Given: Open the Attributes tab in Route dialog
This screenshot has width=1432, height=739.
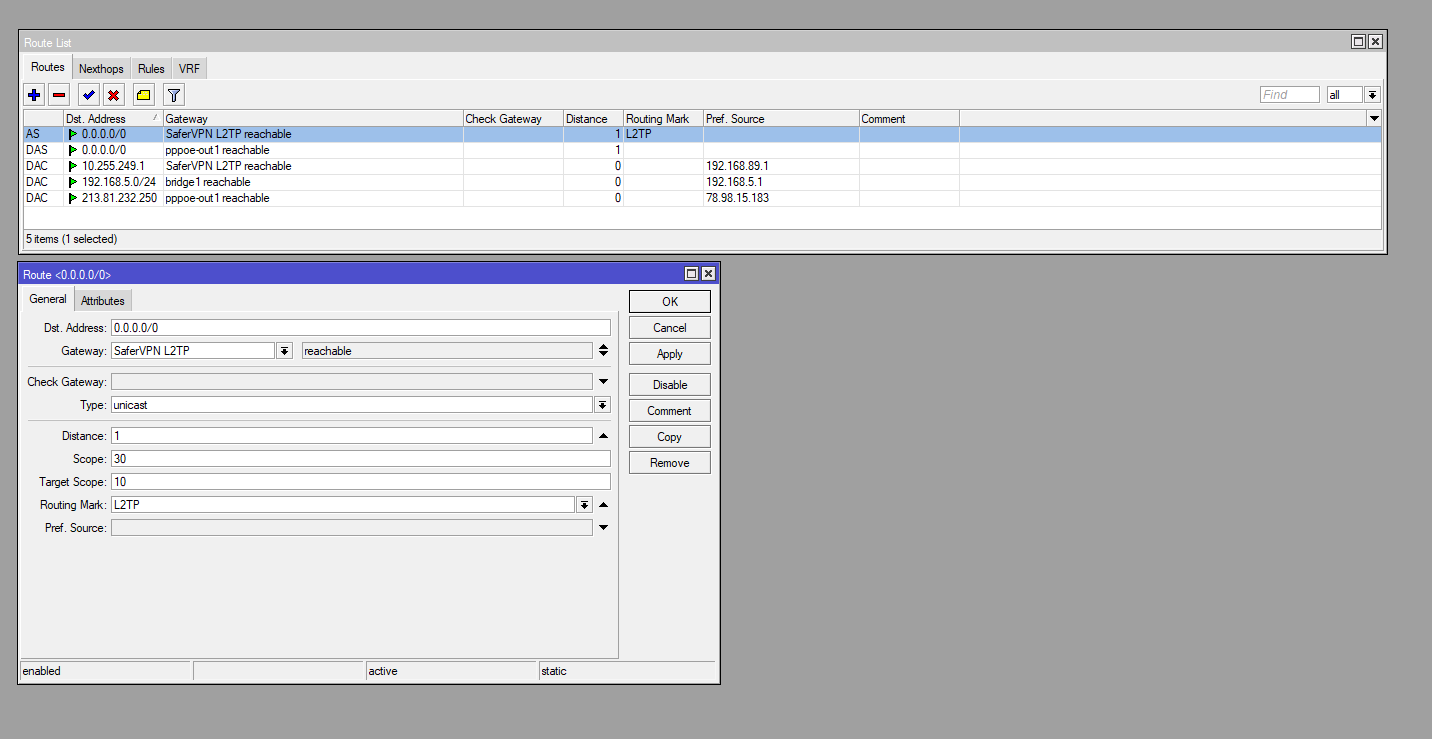Looking at the screenshot, I should tap(103, 300).
